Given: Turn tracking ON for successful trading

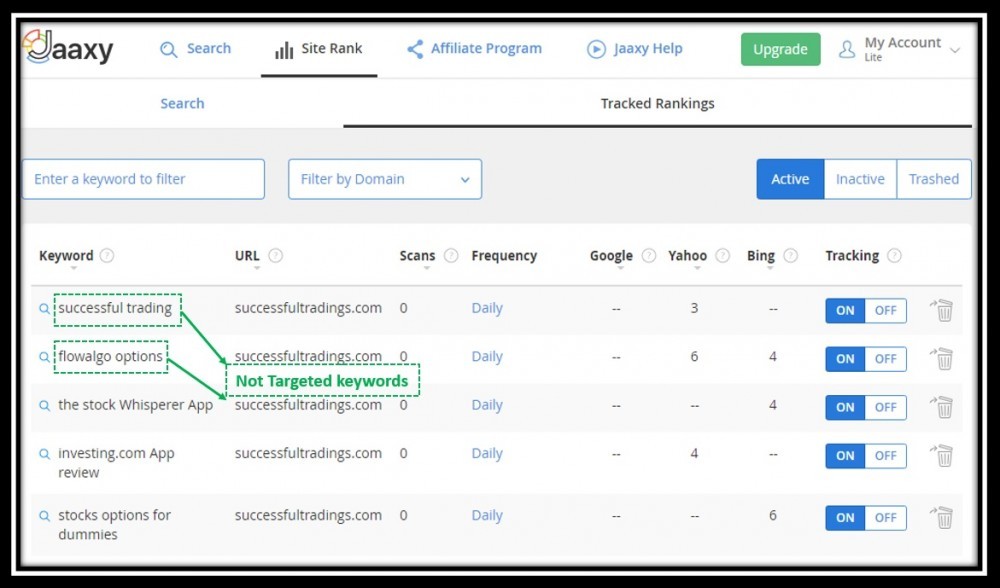Looking at the screenshot, I should tap(845, 311).
